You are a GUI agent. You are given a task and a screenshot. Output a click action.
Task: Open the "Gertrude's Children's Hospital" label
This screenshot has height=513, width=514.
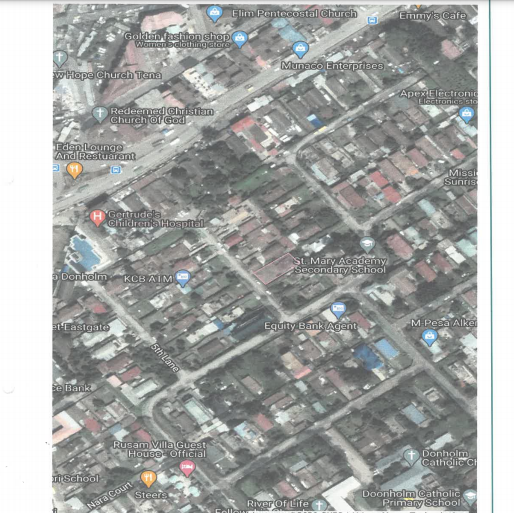[156, 219]
